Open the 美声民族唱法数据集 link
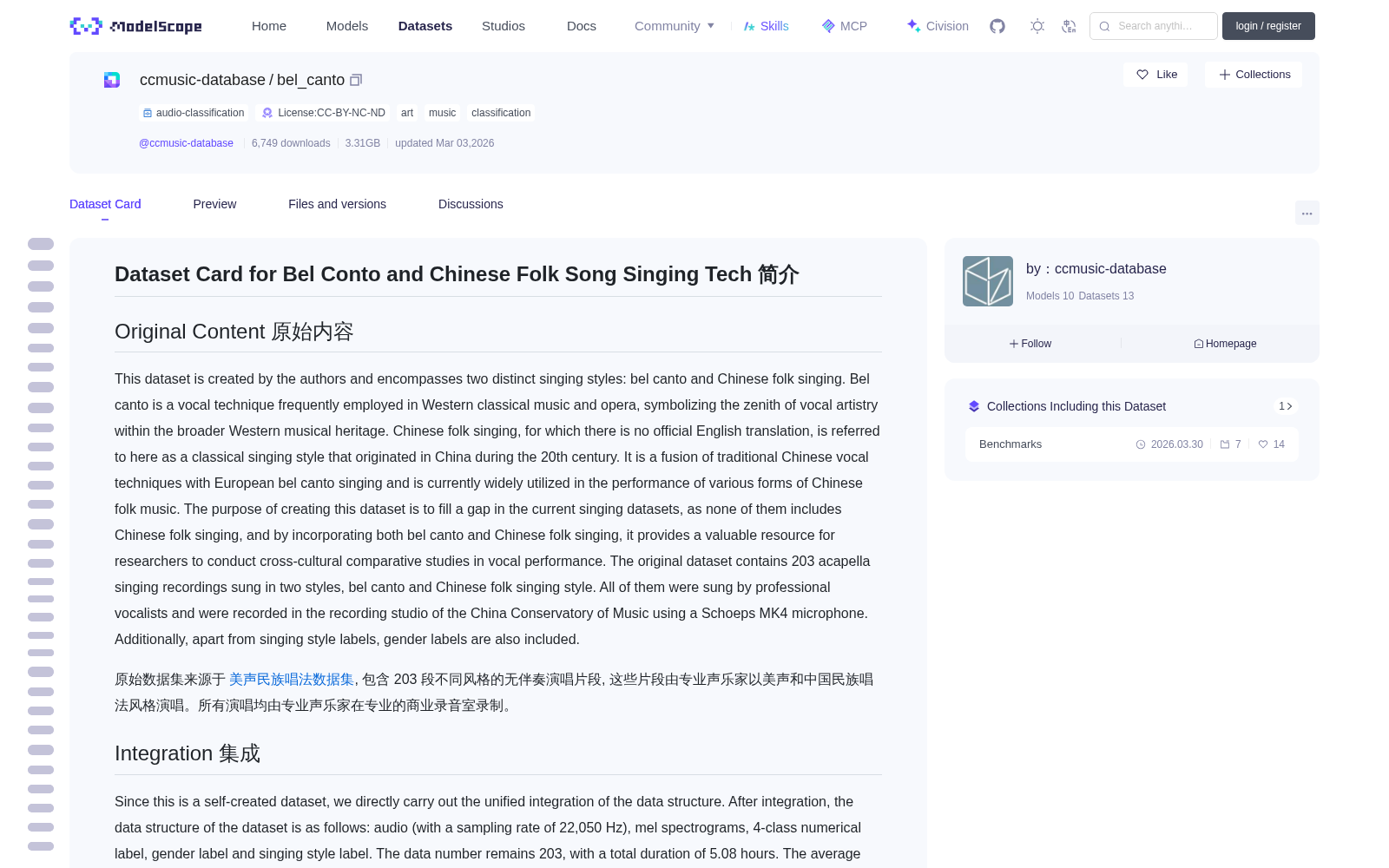This screenshot has width=1389, height=868. 292,680
